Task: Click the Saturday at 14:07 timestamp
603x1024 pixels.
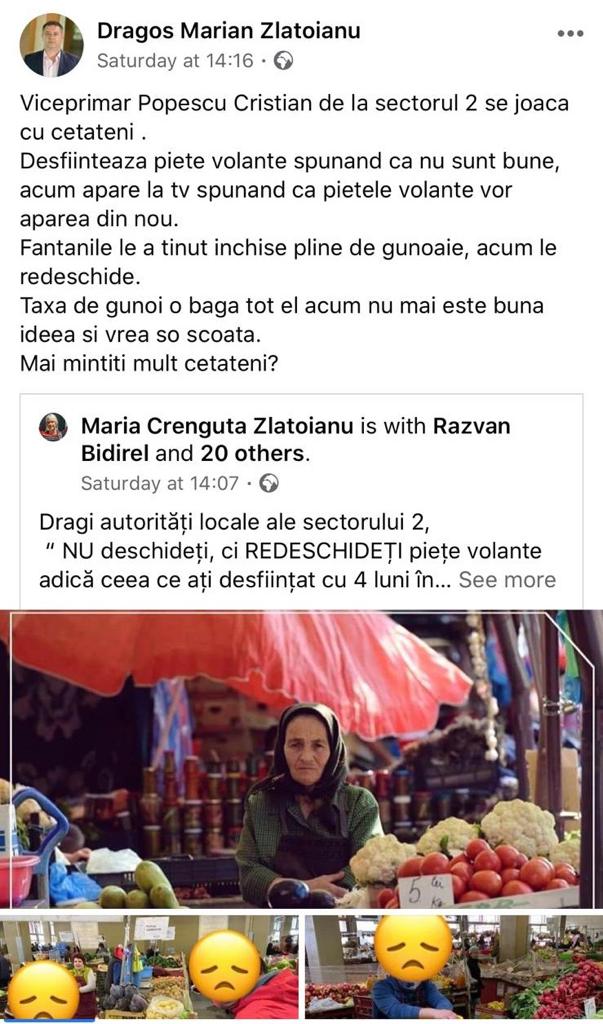Action: [159, 484]
